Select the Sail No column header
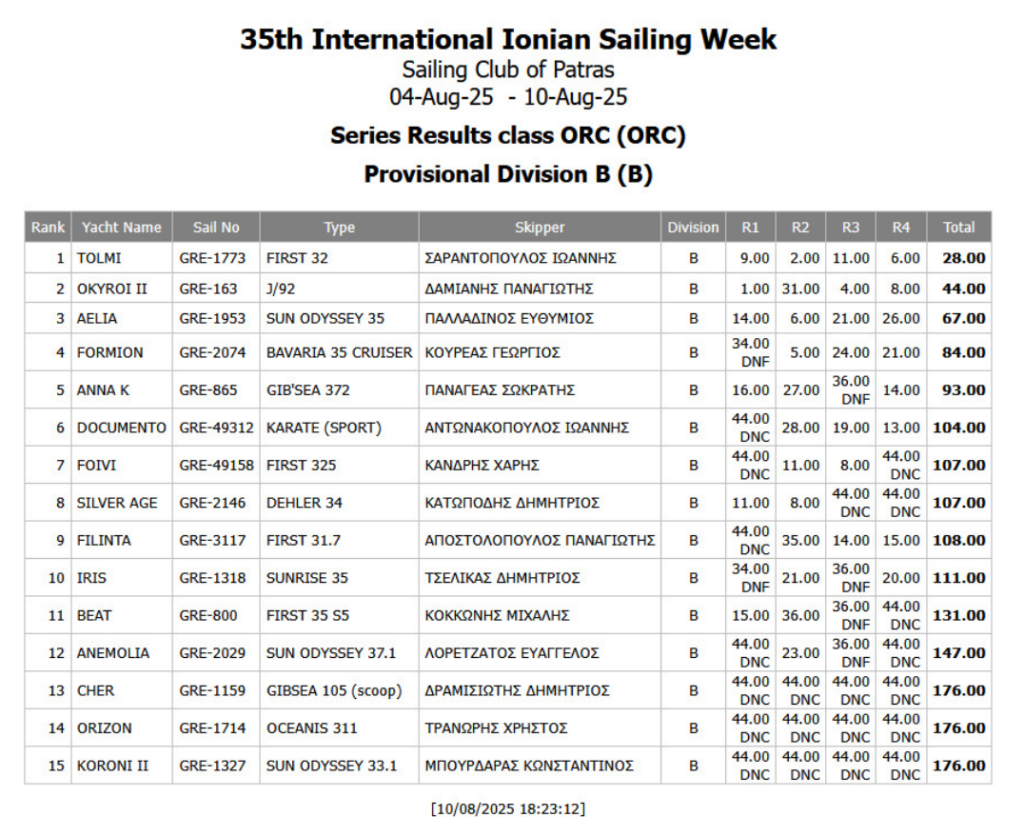The image size is (1024, 817). coord(216,227)
